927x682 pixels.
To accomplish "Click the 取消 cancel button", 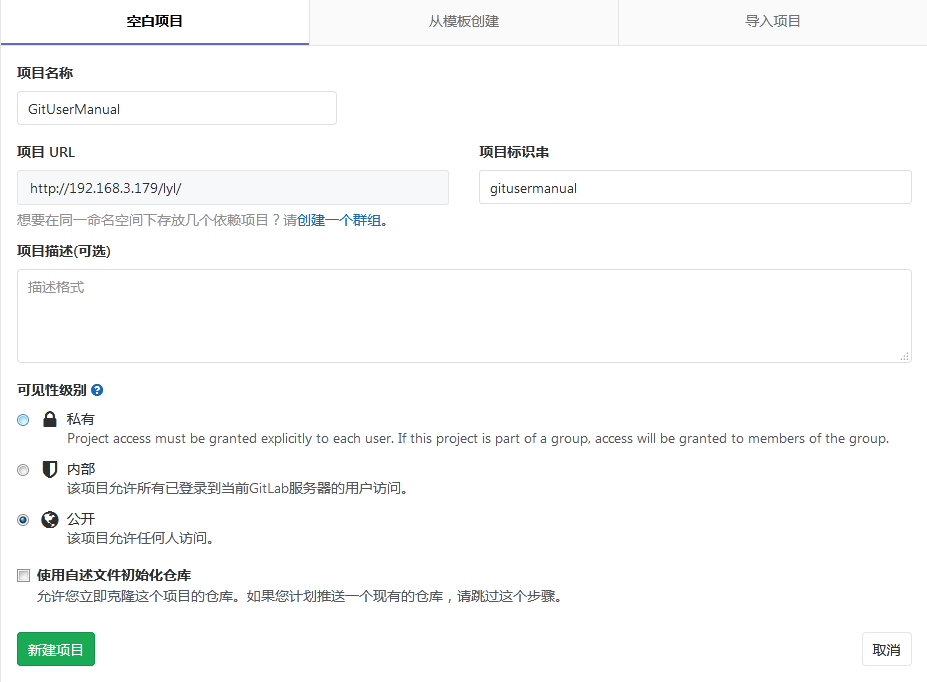I will click(886, 649).
